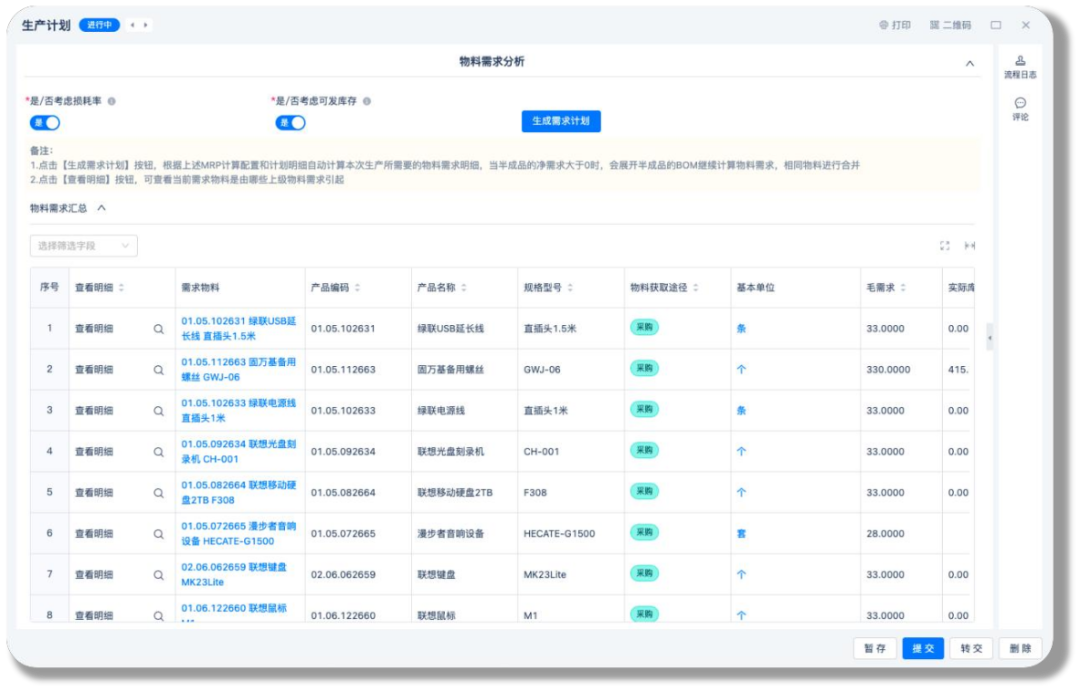Show the 二维码 QR code
This screenshot has width=1080, height=691.
[x=950, y=25]
